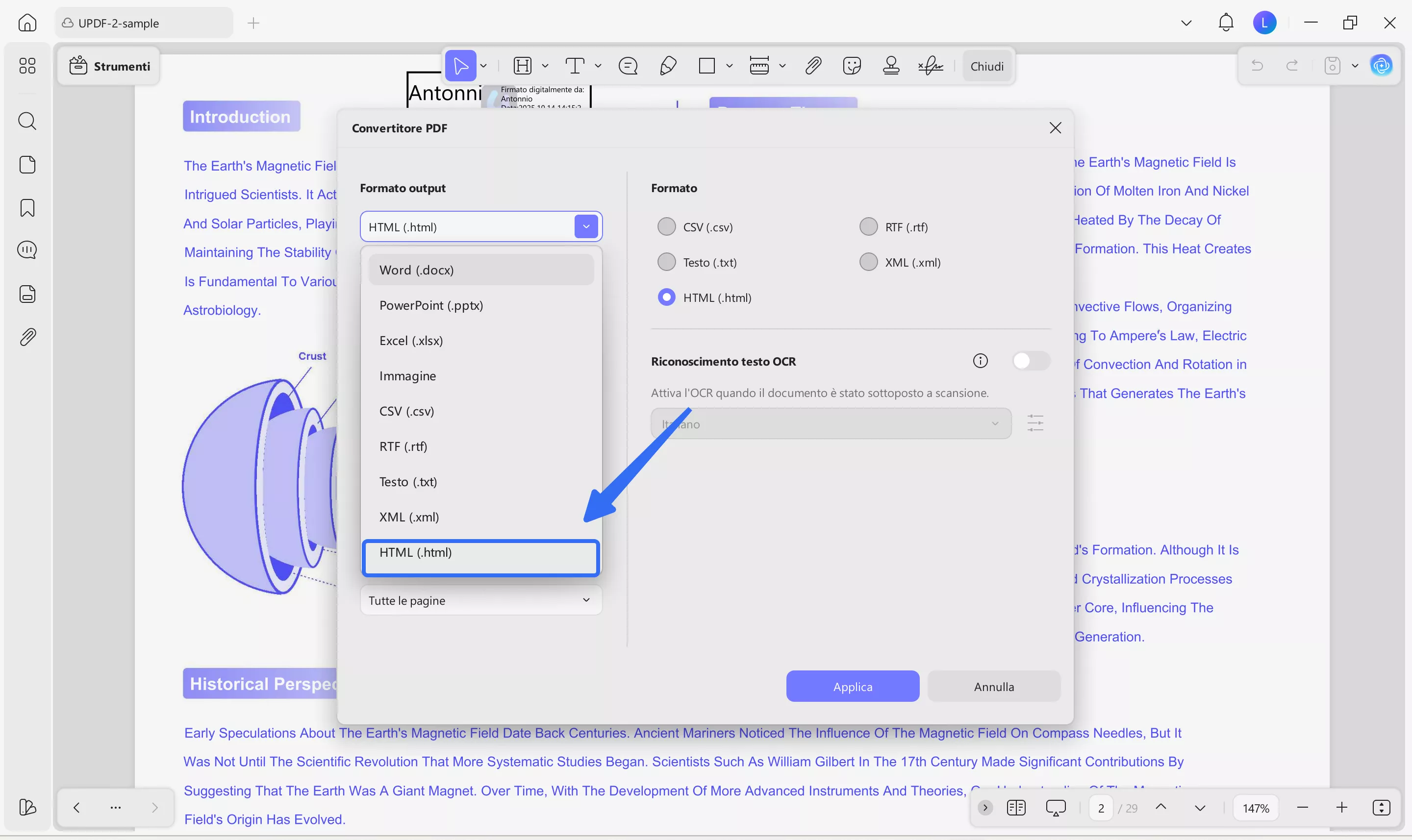Viewport: 1412px width, 840px height.
Task: Collapse the Formato output dropdown arrow
Action: (x=586, y=226)
